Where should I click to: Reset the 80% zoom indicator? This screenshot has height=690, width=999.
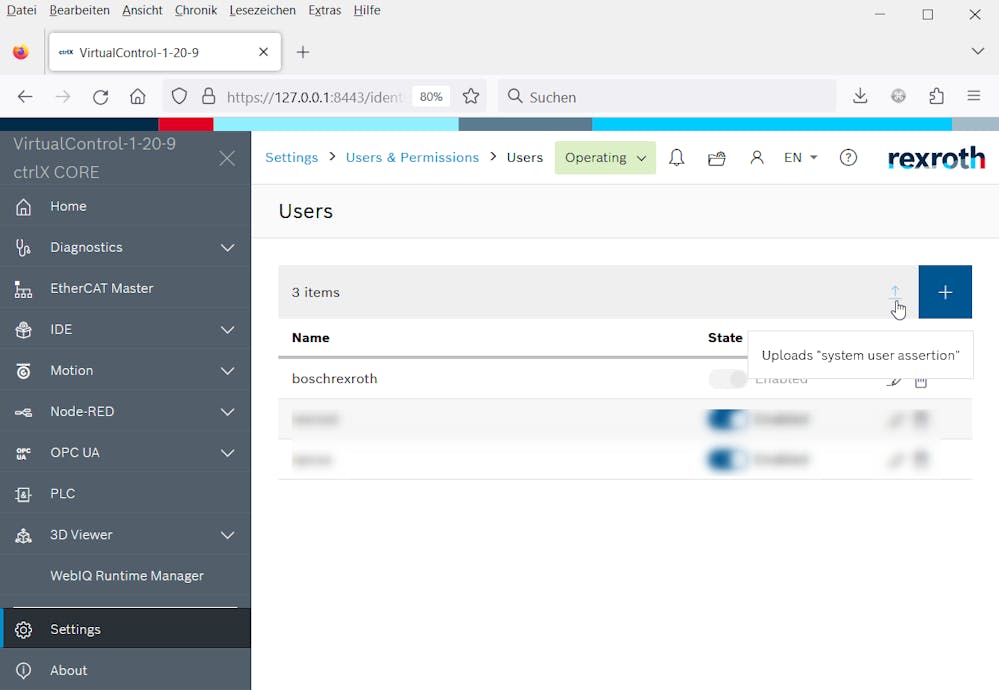click(x=431, y=97)
